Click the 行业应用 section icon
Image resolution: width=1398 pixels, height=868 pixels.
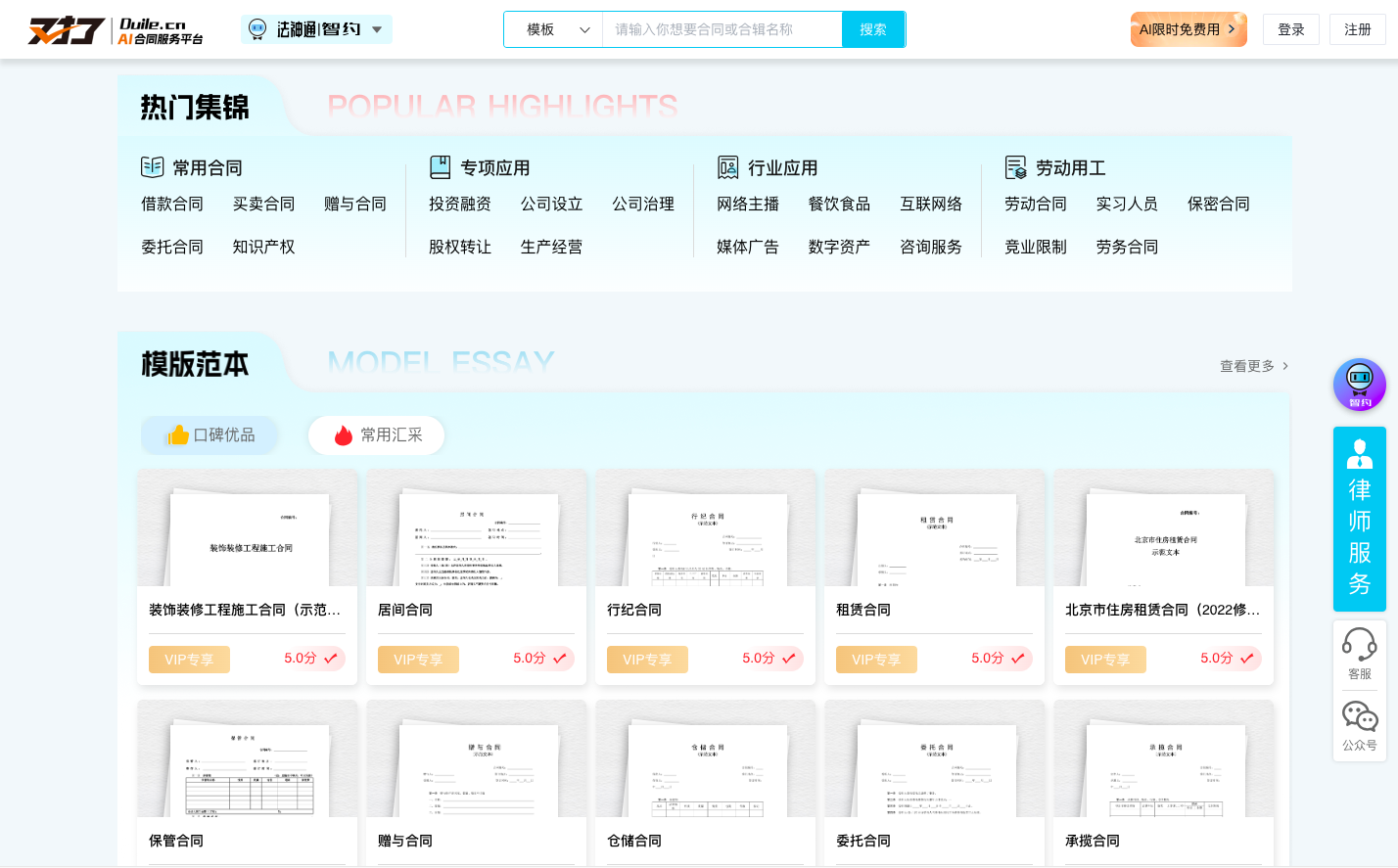pos(727,167)
